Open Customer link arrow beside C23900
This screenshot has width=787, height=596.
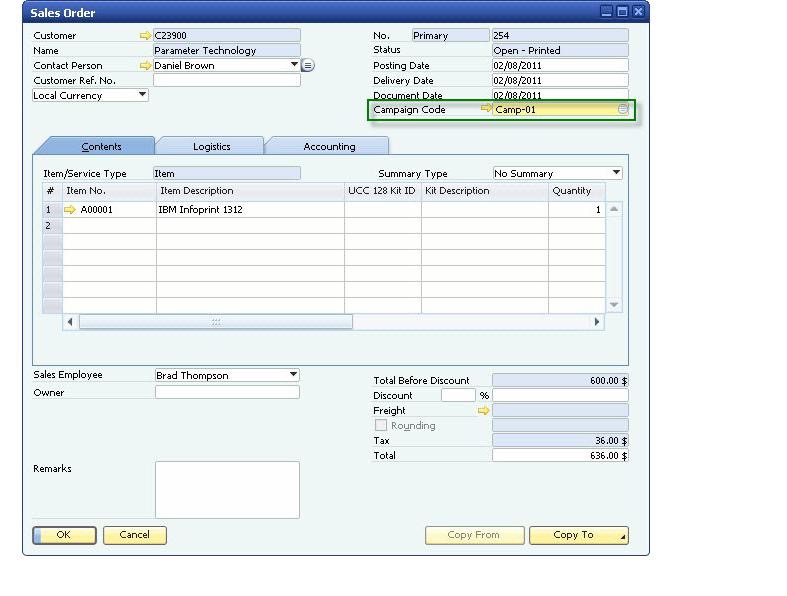pos(145,36)
